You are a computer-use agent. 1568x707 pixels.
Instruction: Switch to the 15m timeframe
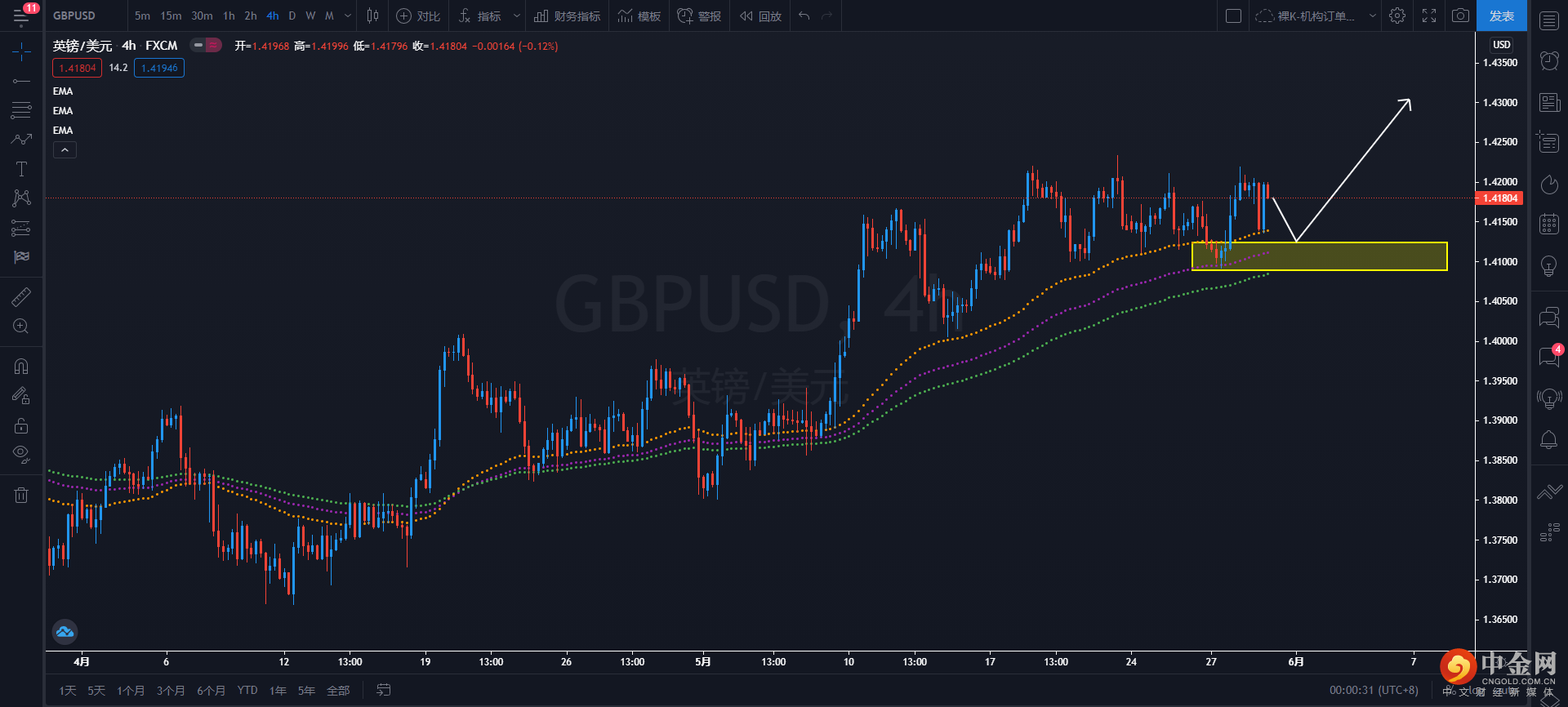pos(171,16)
